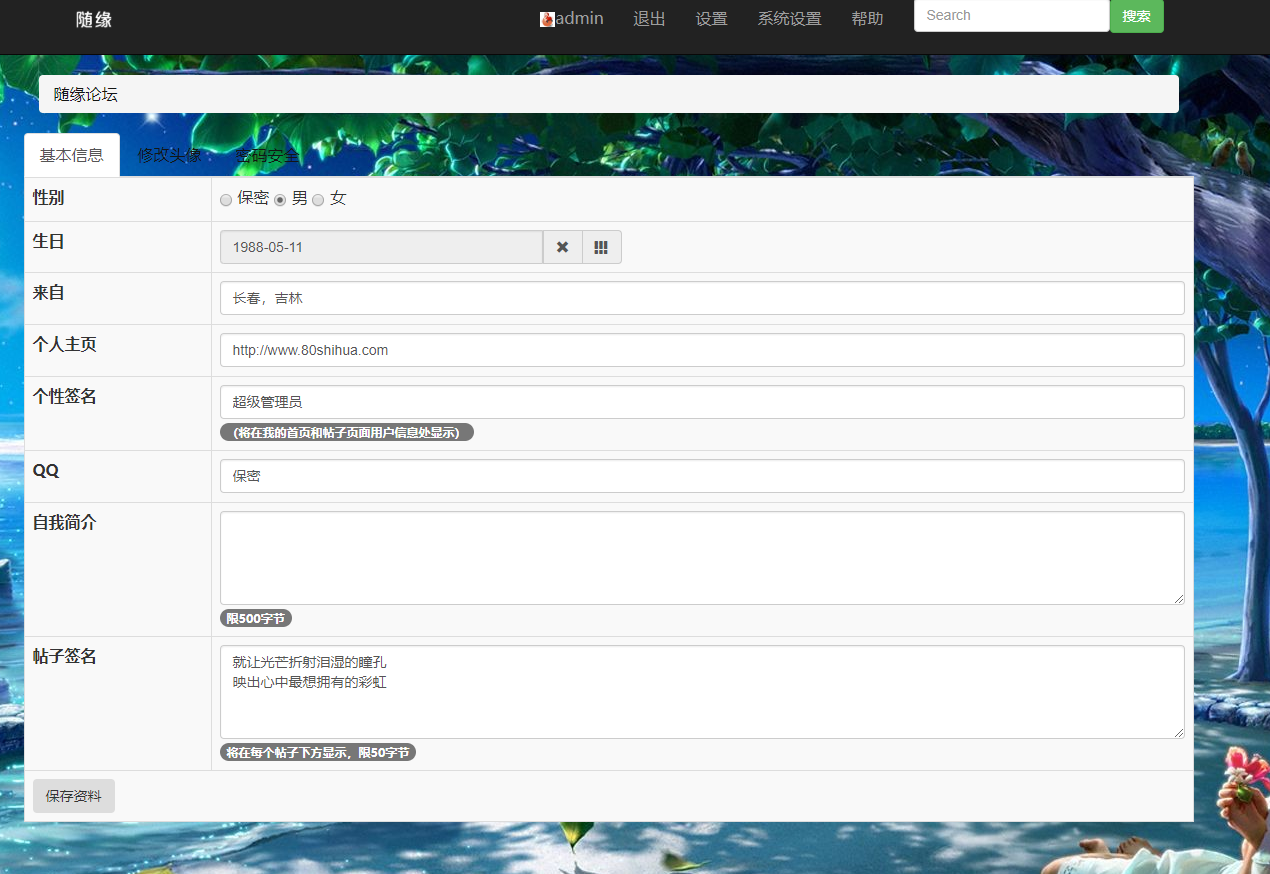The image size is (1270, 874).
Task: Click the 随缘 brand logo link
Action: [x=94, y=19]
